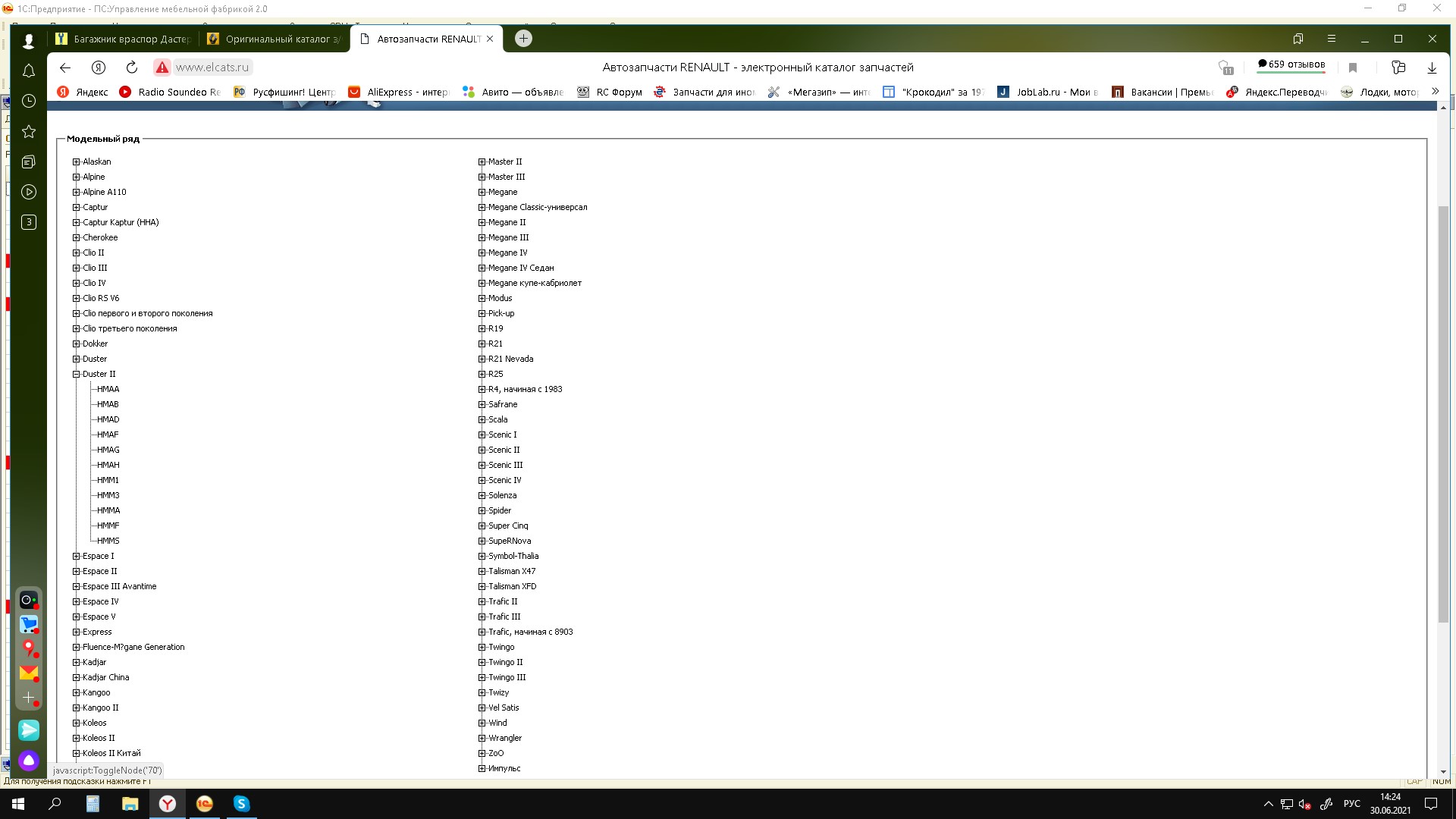Open Яндекс.Переводчик bookmark
The height and width of the screenshot is (819, 1456).
1277,92
